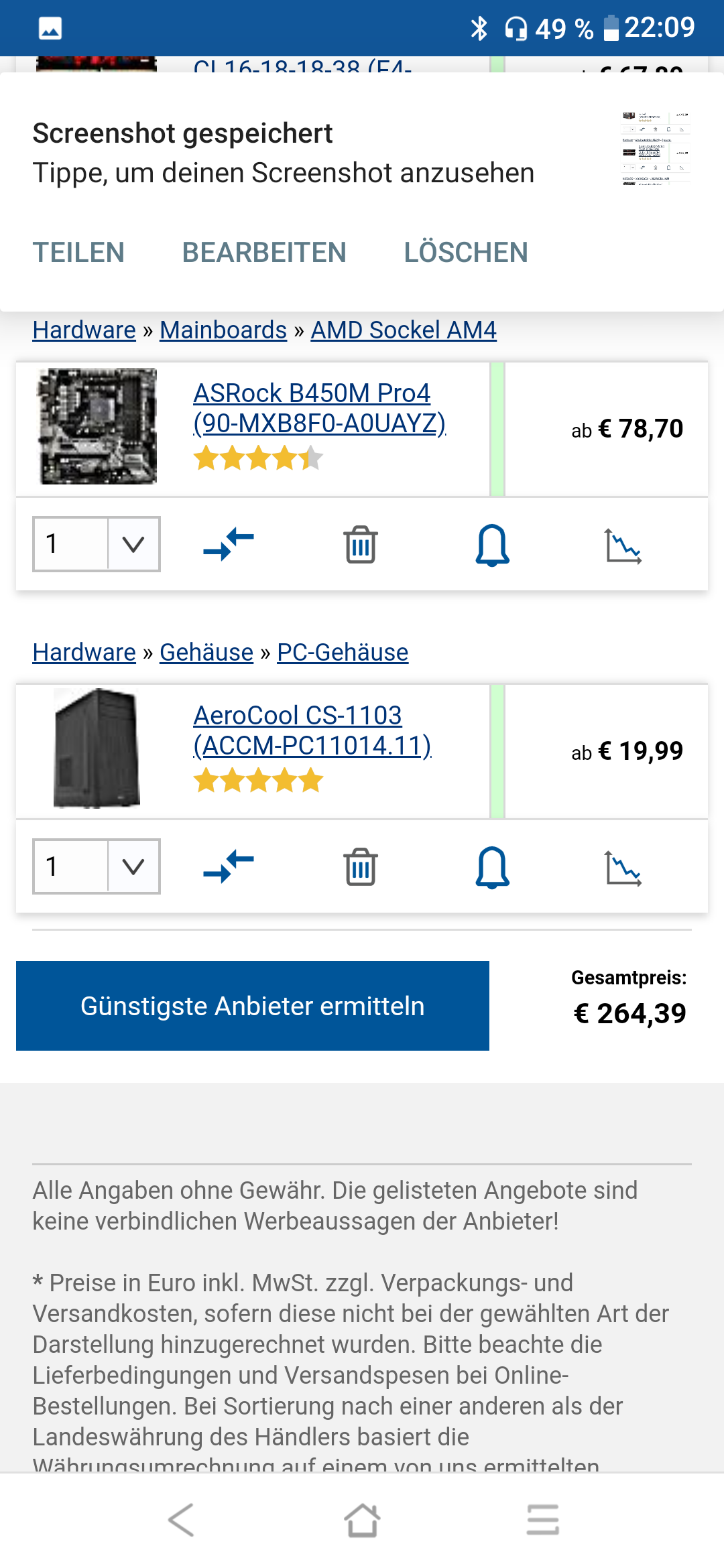Set price alert bell for ASRock mainboard

pos(492,545)
